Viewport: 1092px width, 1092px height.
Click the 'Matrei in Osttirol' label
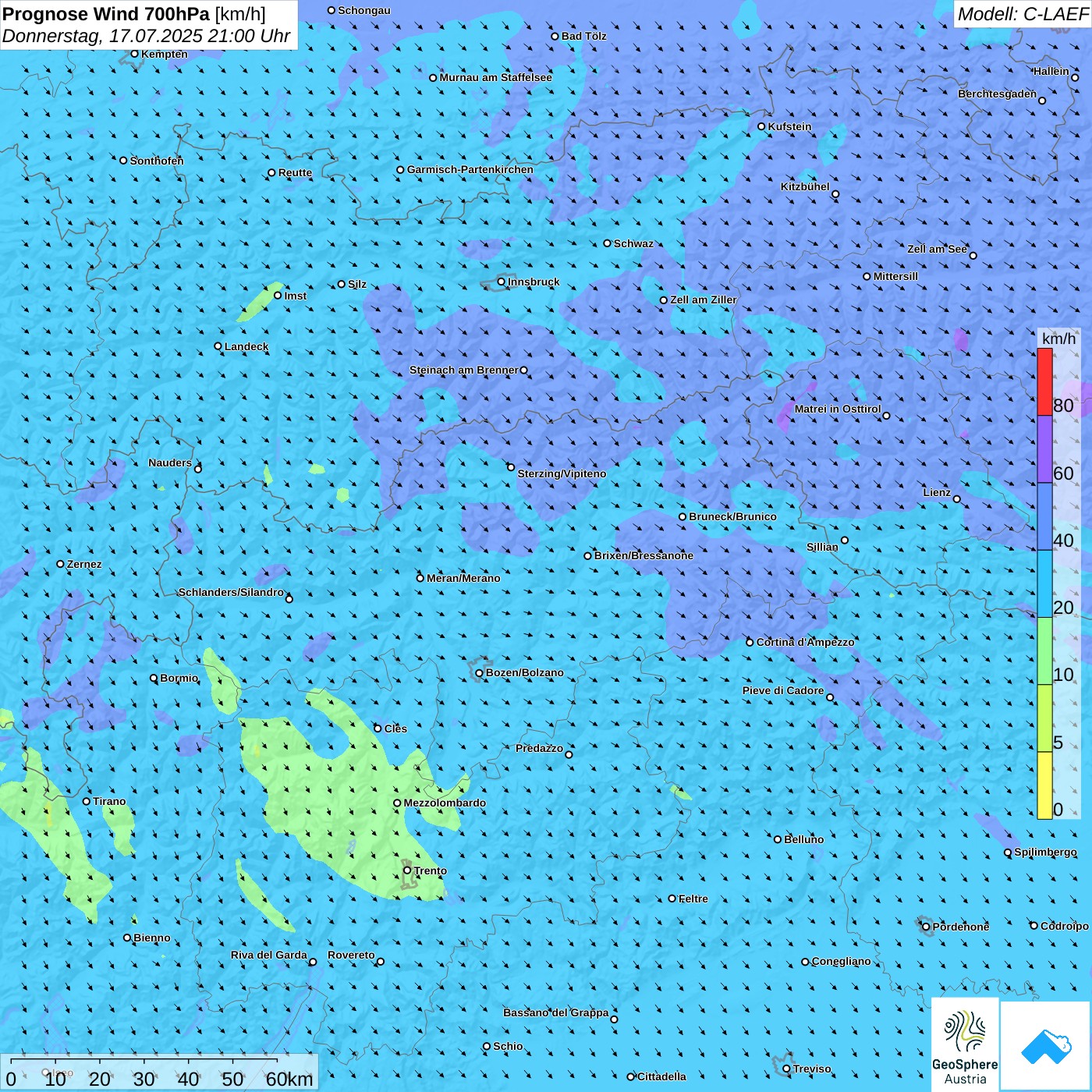[x=838, y=409]
